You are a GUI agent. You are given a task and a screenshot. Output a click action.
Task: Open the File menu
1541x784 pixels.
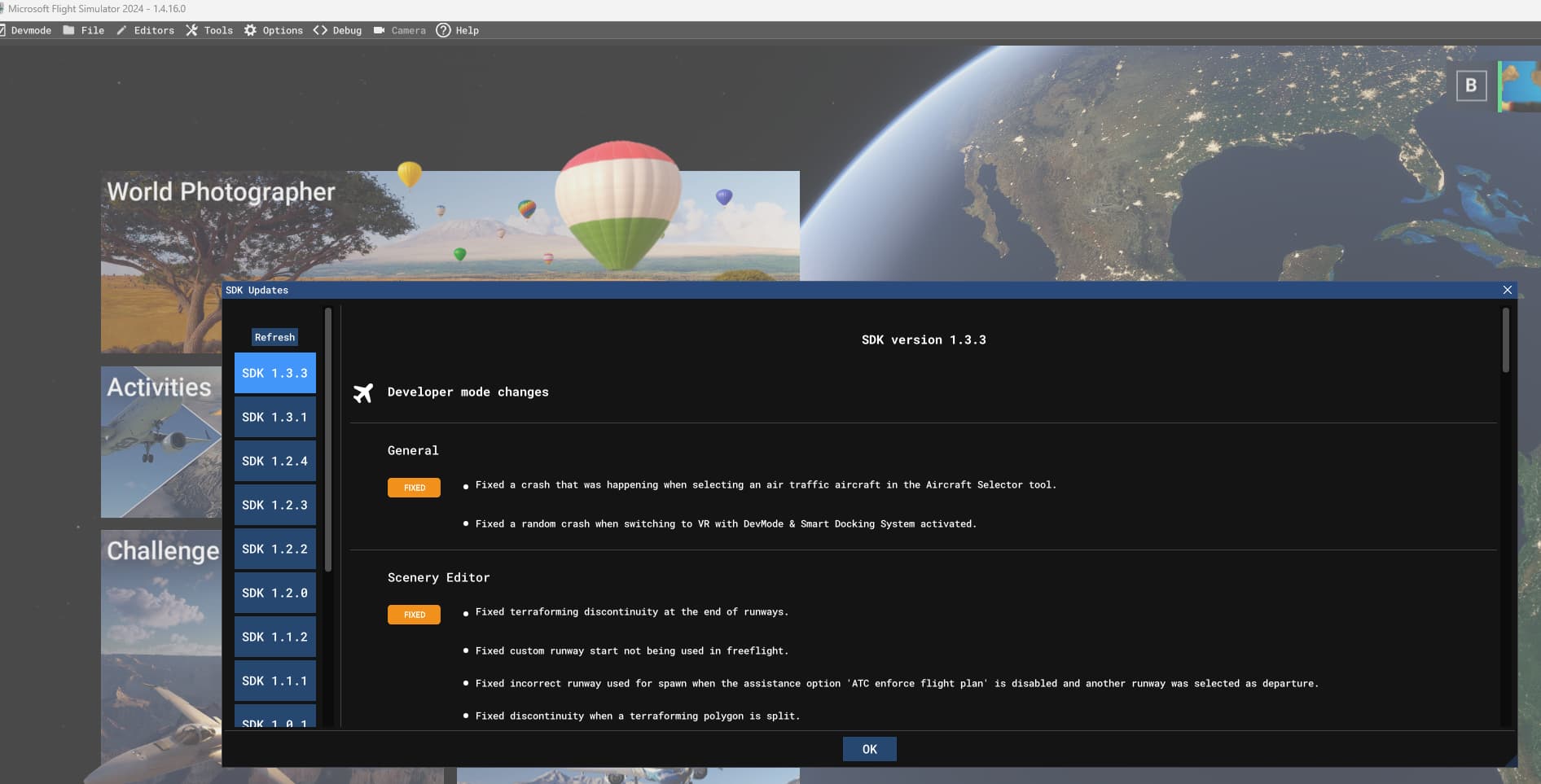click(92, 30)
